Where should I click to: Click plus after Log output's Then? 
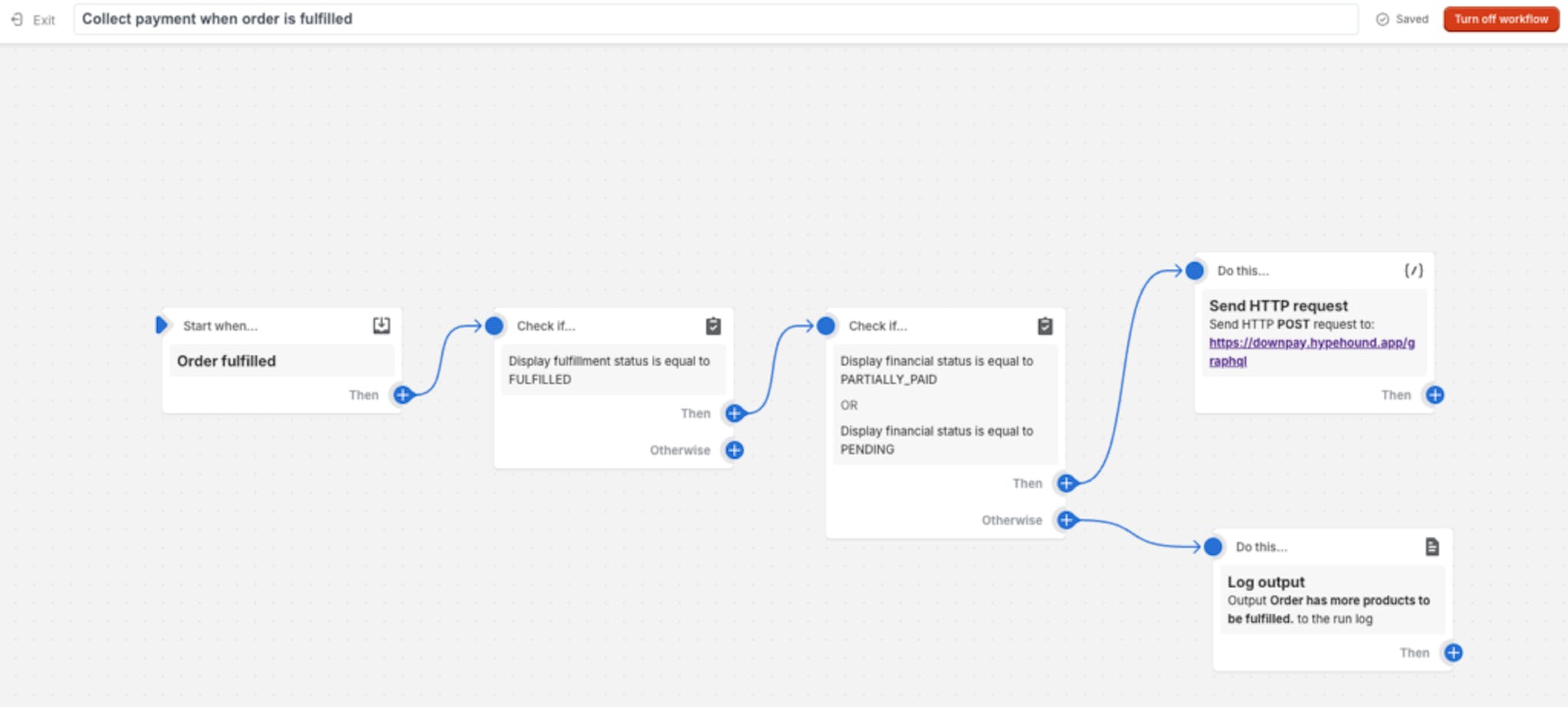1453,653
